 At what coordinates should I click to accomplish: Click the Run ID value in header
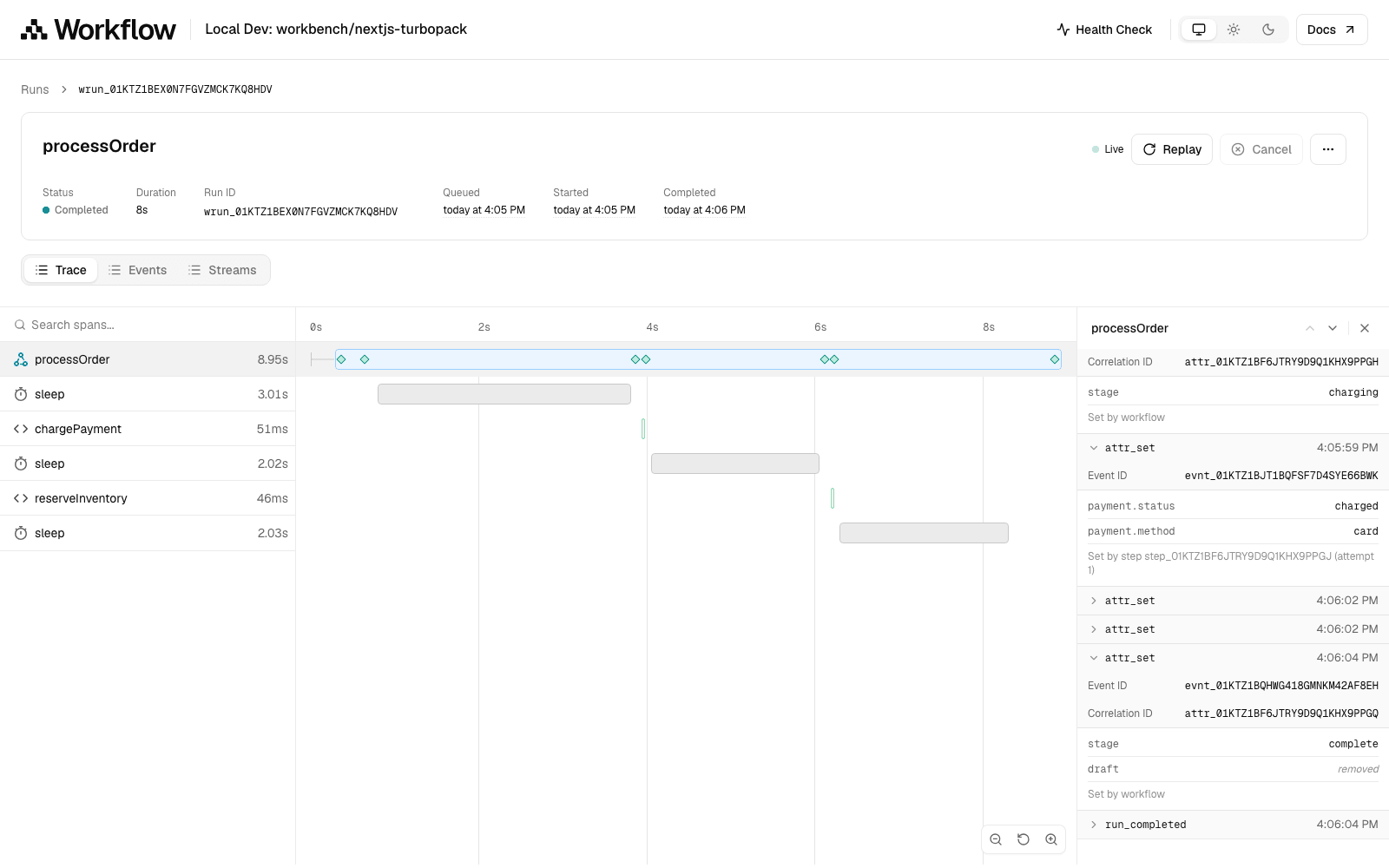pos(300,211)
